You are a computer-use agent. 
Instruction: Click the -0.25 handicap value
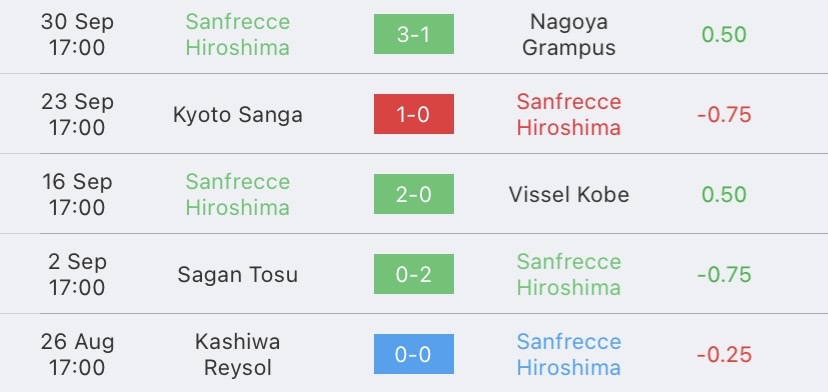[724, 354]
